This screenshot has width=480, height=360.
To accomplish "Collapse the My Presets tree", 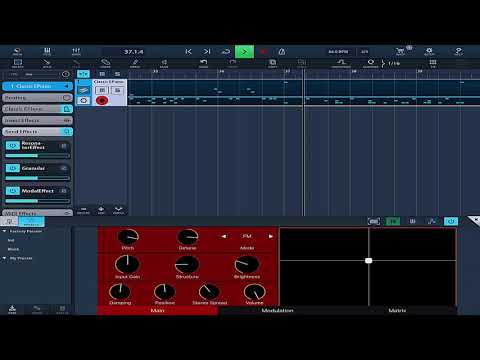I will coord(4,258).
